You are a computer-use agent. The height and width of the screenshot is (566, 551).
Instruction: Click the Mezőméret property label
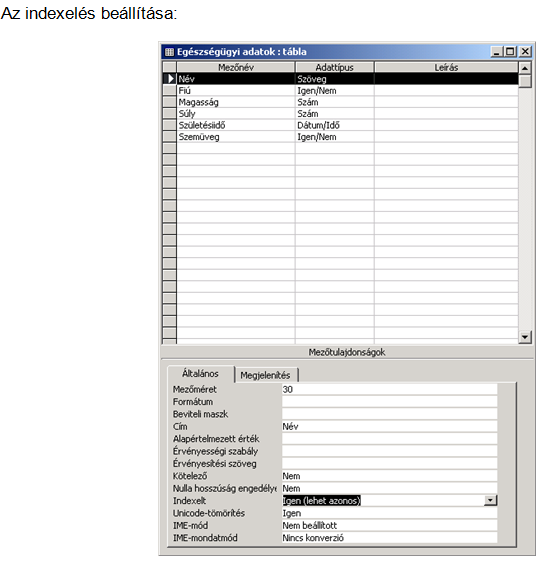tap(195, 389)
